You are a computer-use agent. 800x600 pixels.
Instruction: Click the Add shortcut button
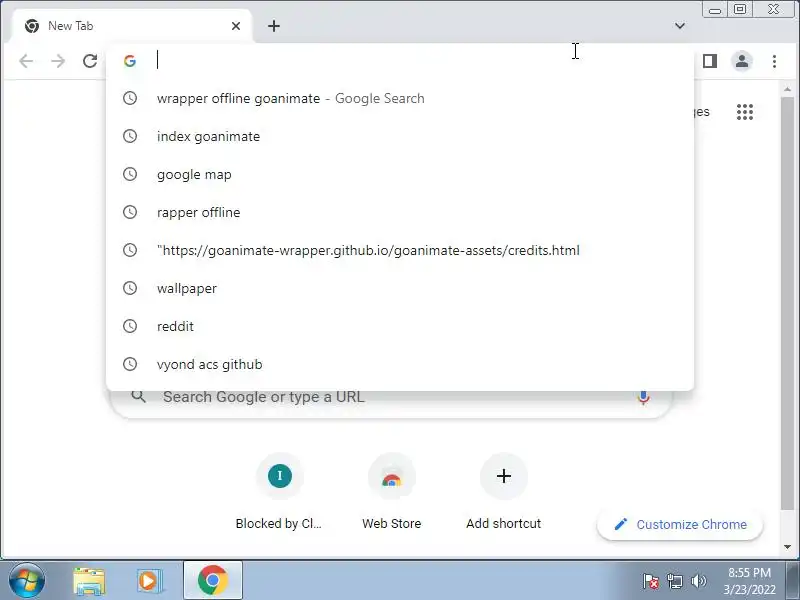(504, 492)
